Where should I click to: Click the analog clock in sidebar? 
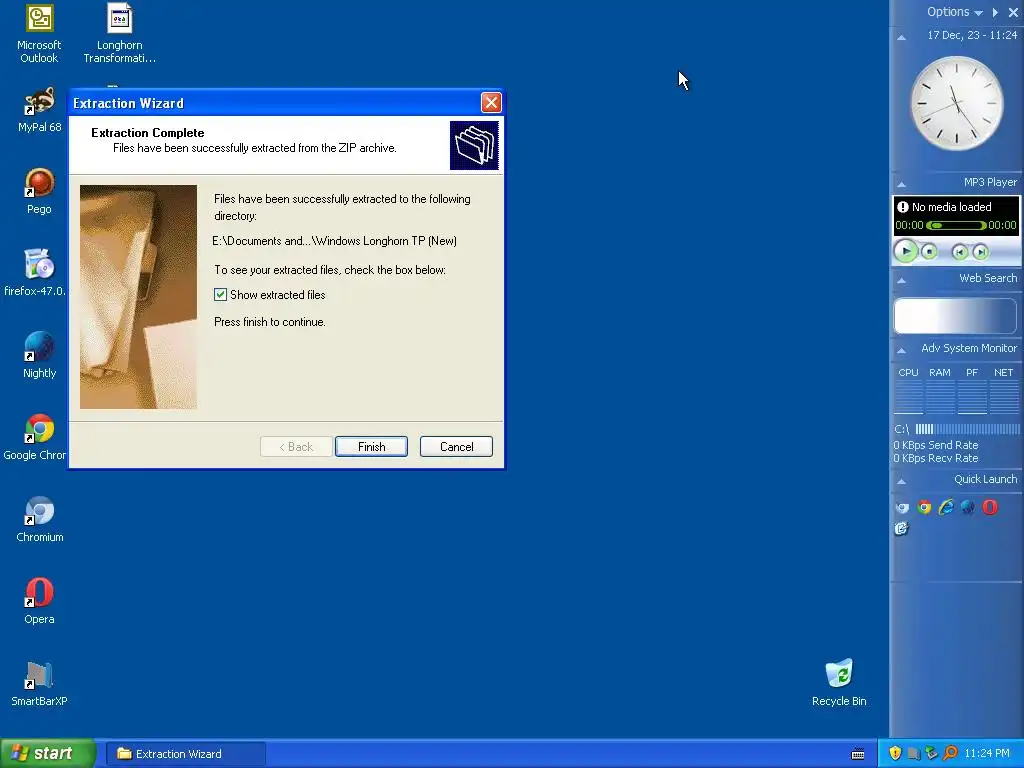click(x=957, y=103)
